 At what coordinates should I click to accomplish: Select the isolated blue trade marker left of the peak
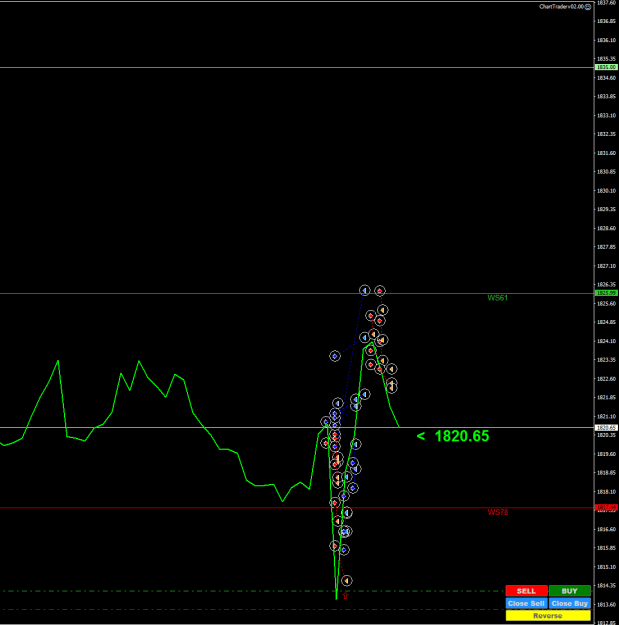click(335, 356)
